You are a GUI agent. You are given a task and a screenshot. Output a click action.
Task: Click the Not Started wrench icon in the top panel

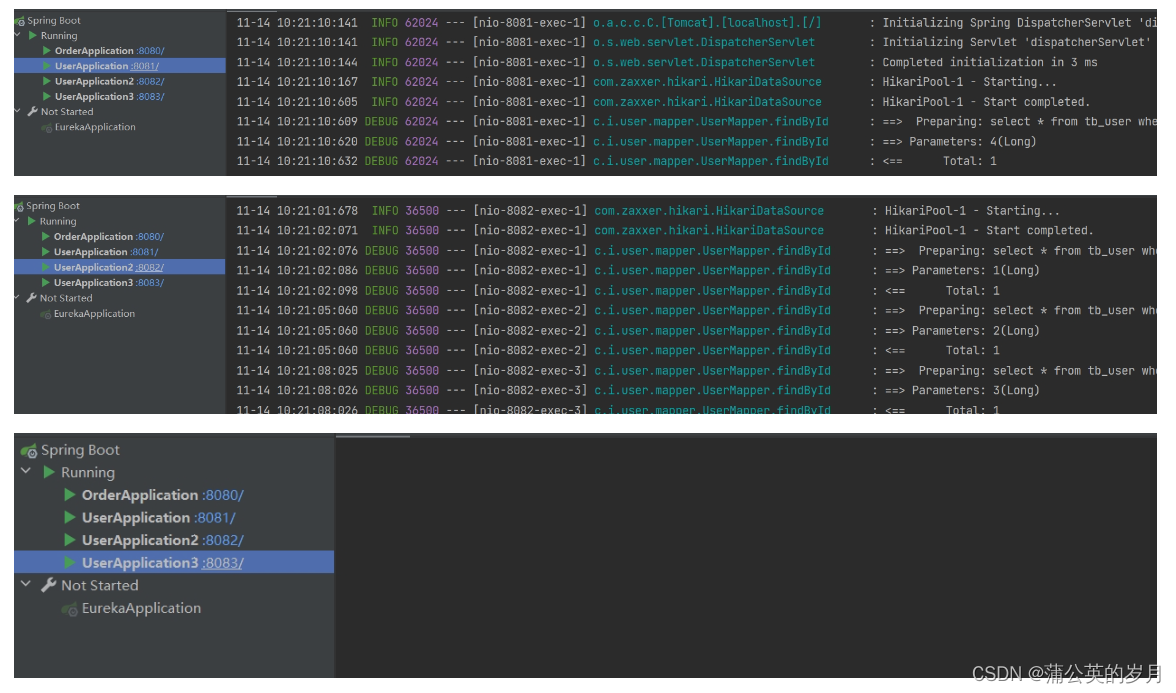click(x=32, y=112)
